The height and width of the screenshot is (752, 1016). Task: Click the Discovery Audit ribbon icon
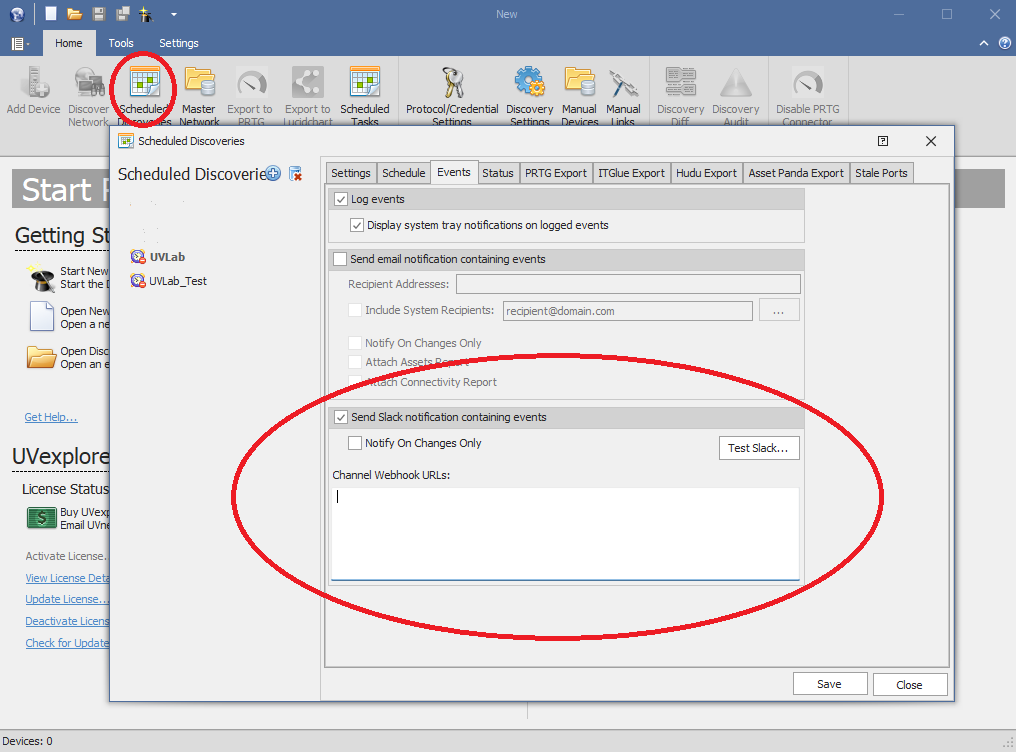point(735,82)
